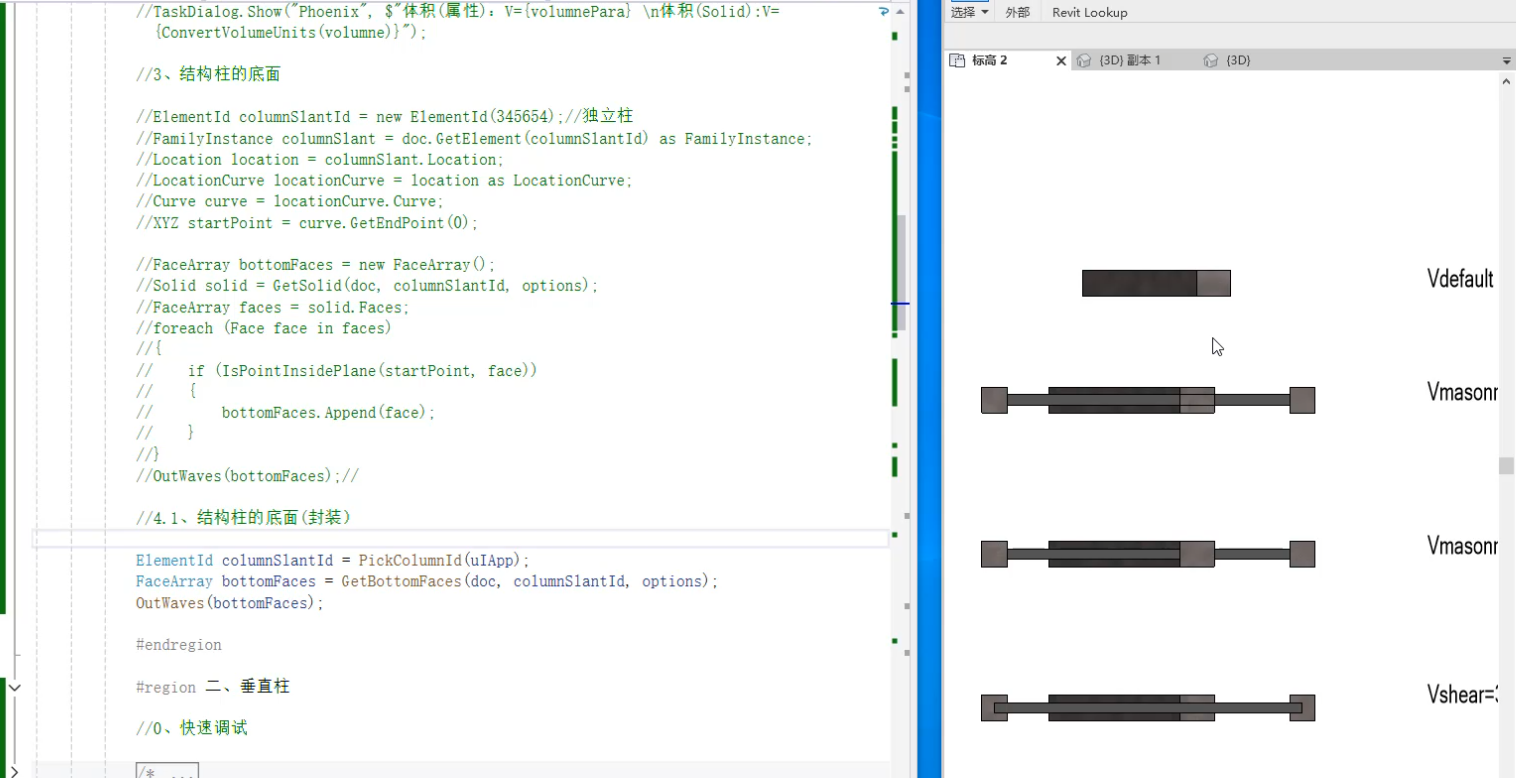Click the floor plan icon on 标高 2 tab
This screenshot has width=1516, height=778.
point(956,60)
